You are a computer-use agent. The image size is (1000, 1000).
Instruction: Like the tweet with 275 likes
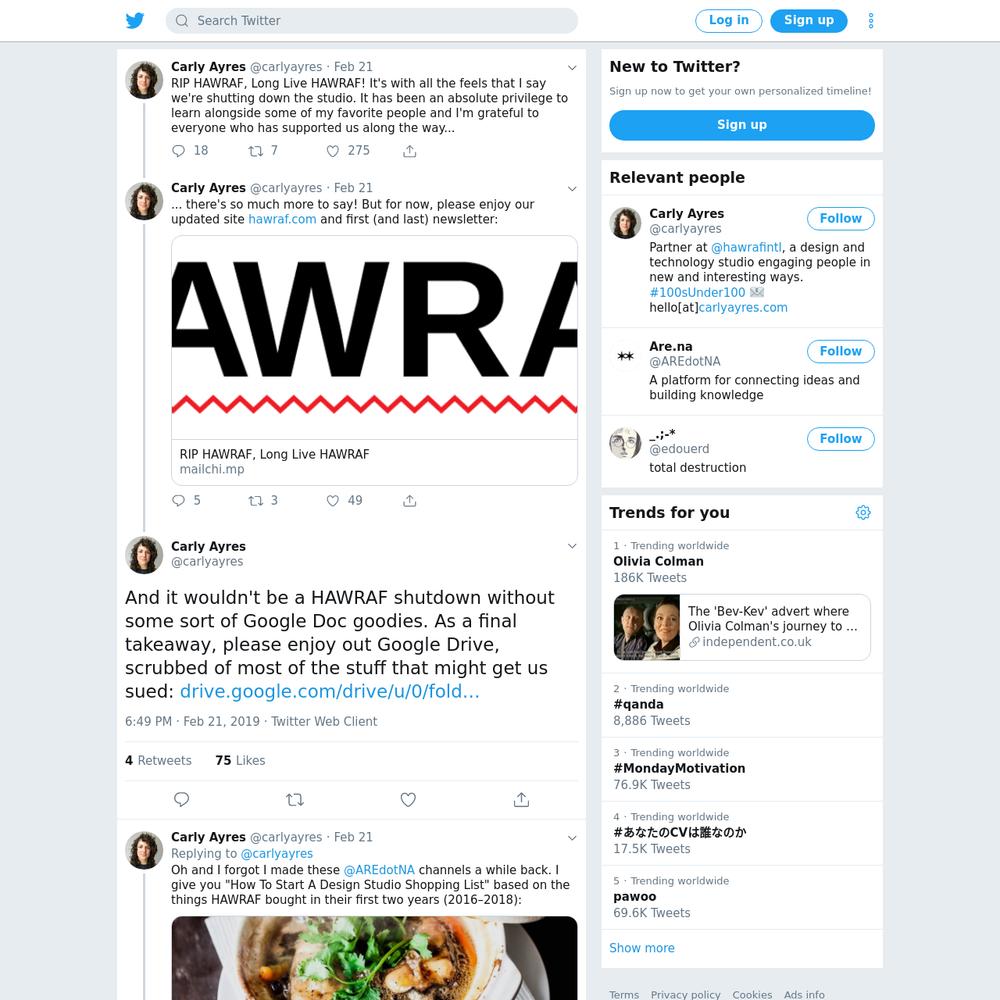[x=333, y=151]
